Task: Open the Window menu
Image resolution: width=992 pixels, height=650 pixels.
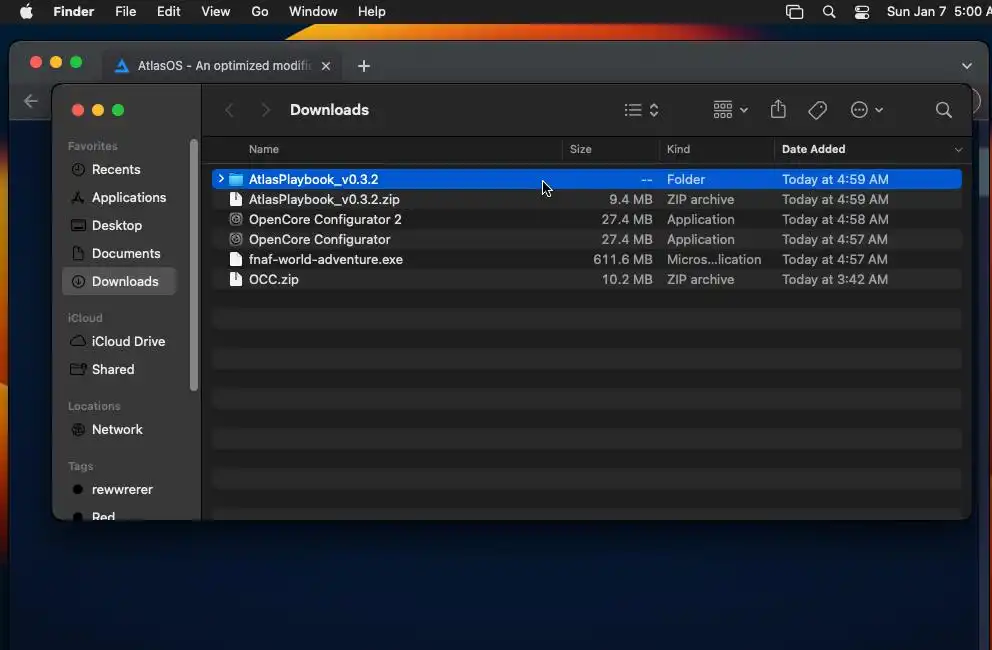Action: 313,11
